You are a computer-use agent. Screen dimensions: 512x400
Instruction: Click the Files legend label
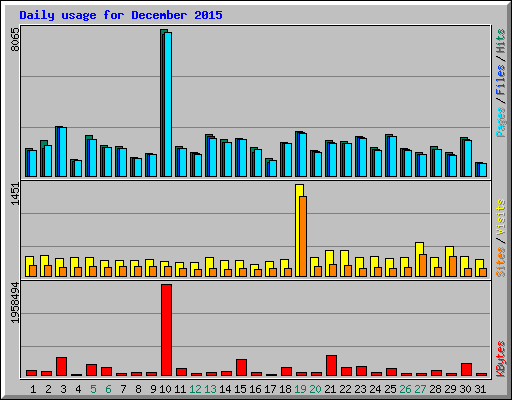click(x=500, y=80)
